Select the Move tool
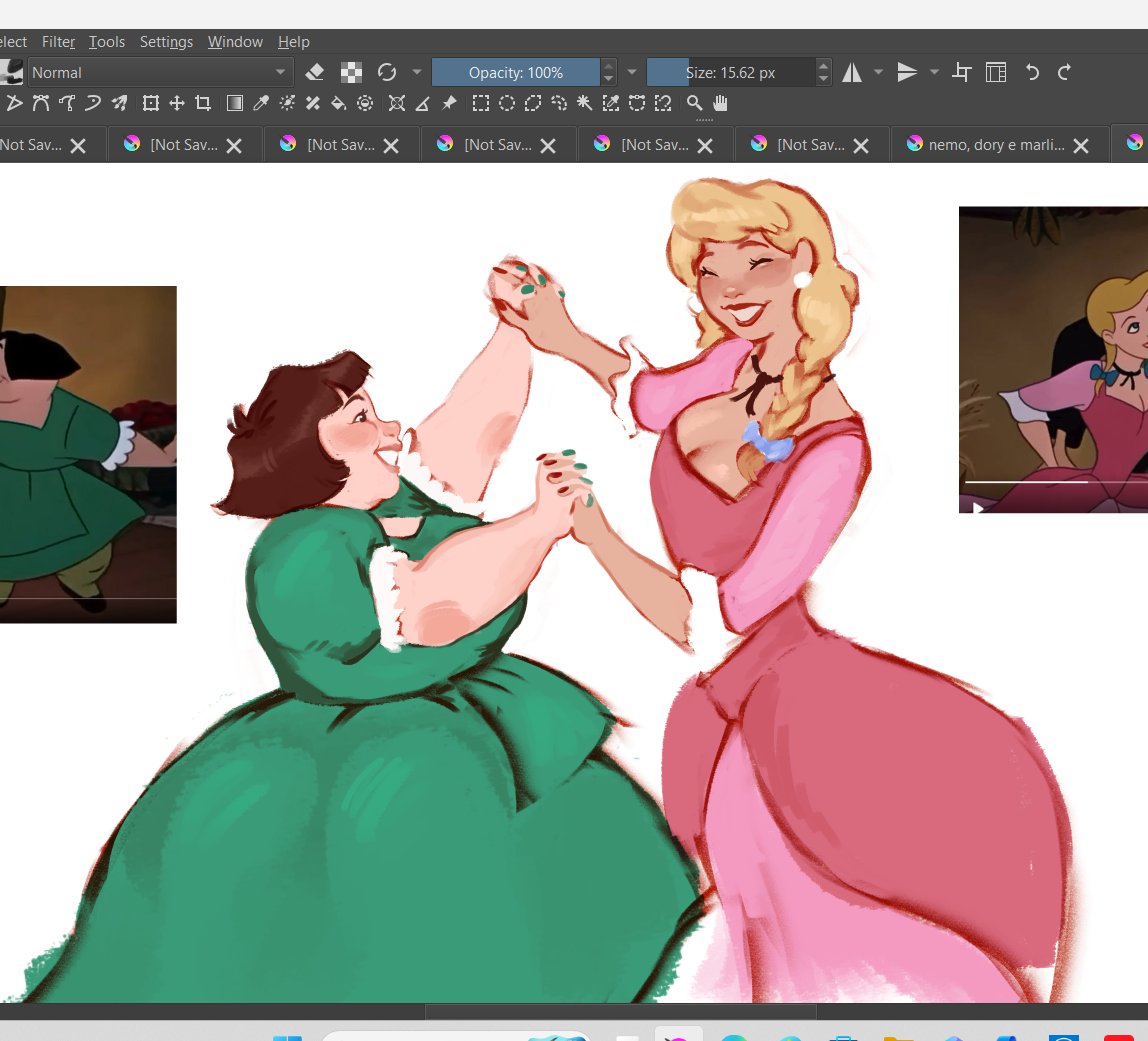 click(176, 103)
